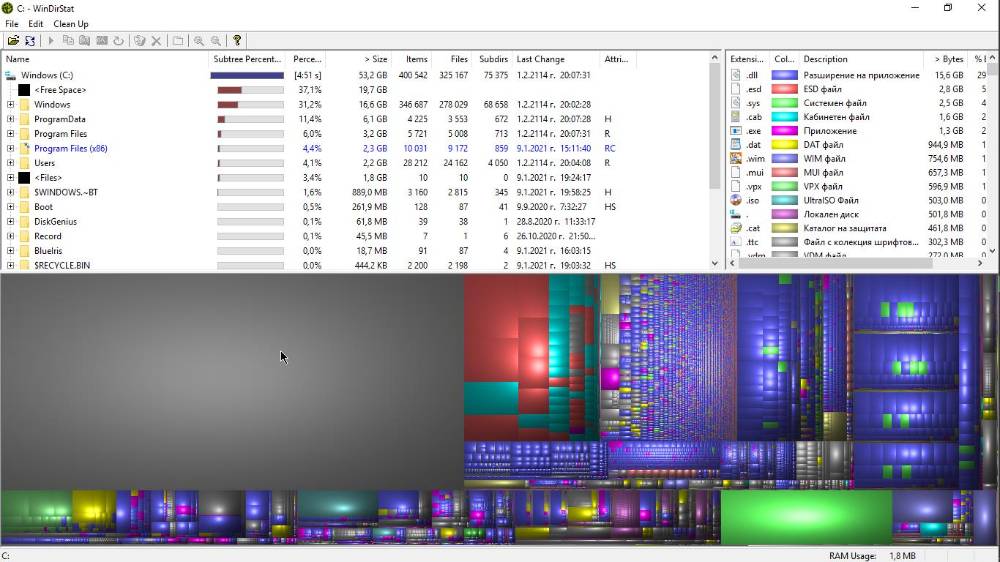Image resolution: width=1000 pixels, height=562 pixels.
Task: Open the Help question mark icon
Action: pyautogui.click(x=237, y=41)
